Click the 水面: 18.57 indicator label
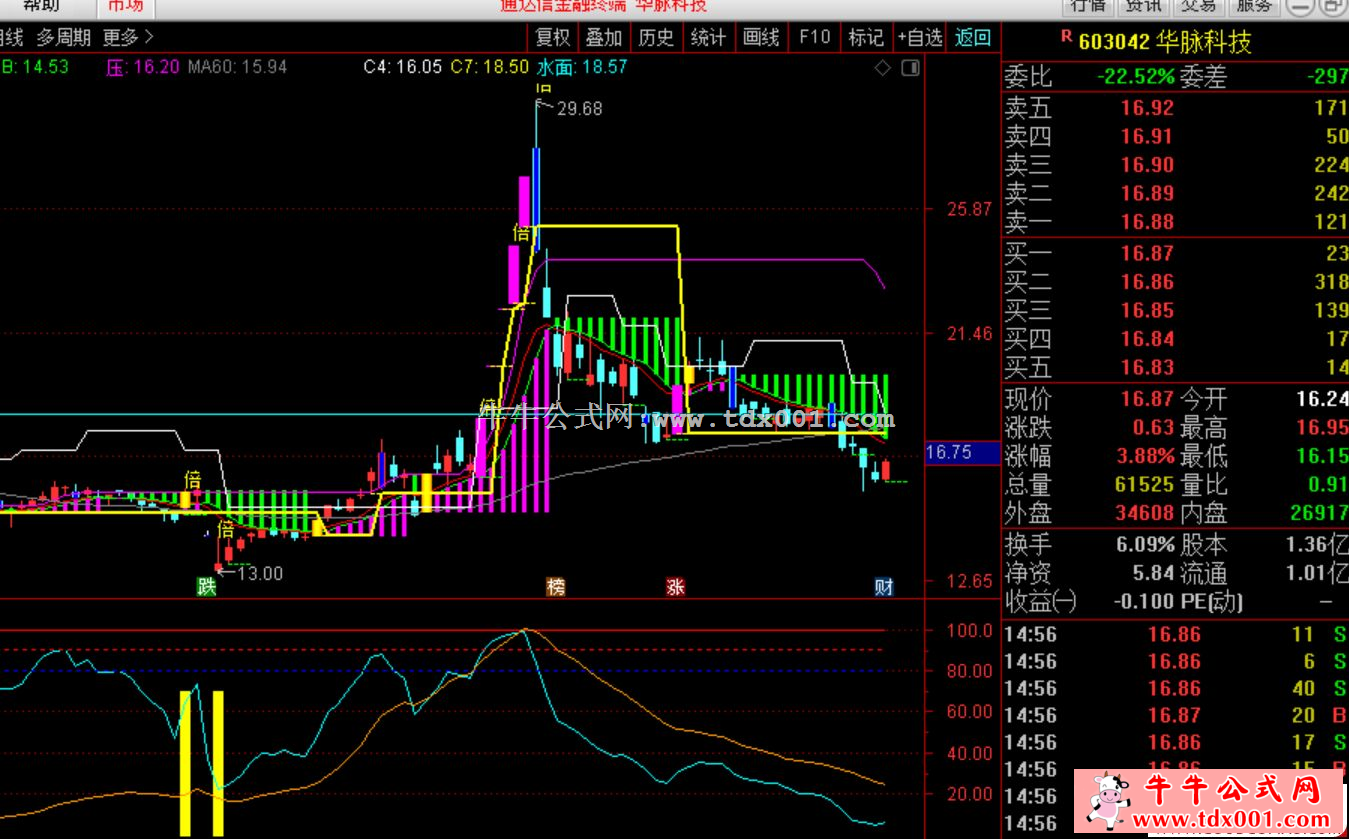Image resolution: width=1349 pixels, height=839 pixels. [x=582, y=68]
